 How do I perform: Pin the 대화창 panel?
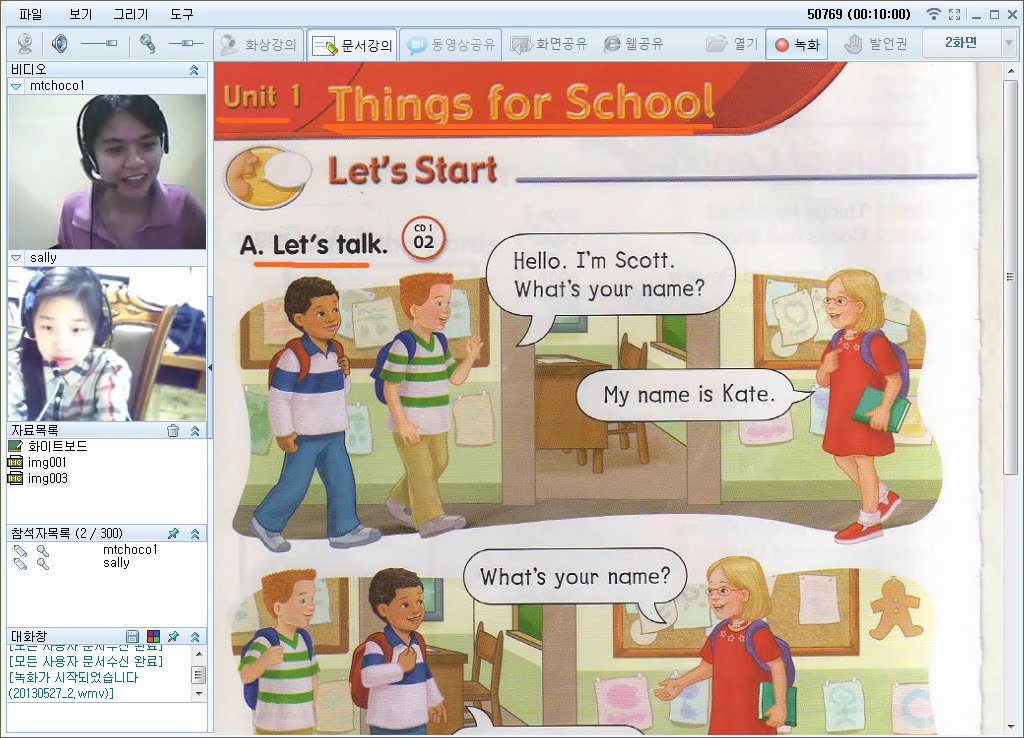[173, 636]
